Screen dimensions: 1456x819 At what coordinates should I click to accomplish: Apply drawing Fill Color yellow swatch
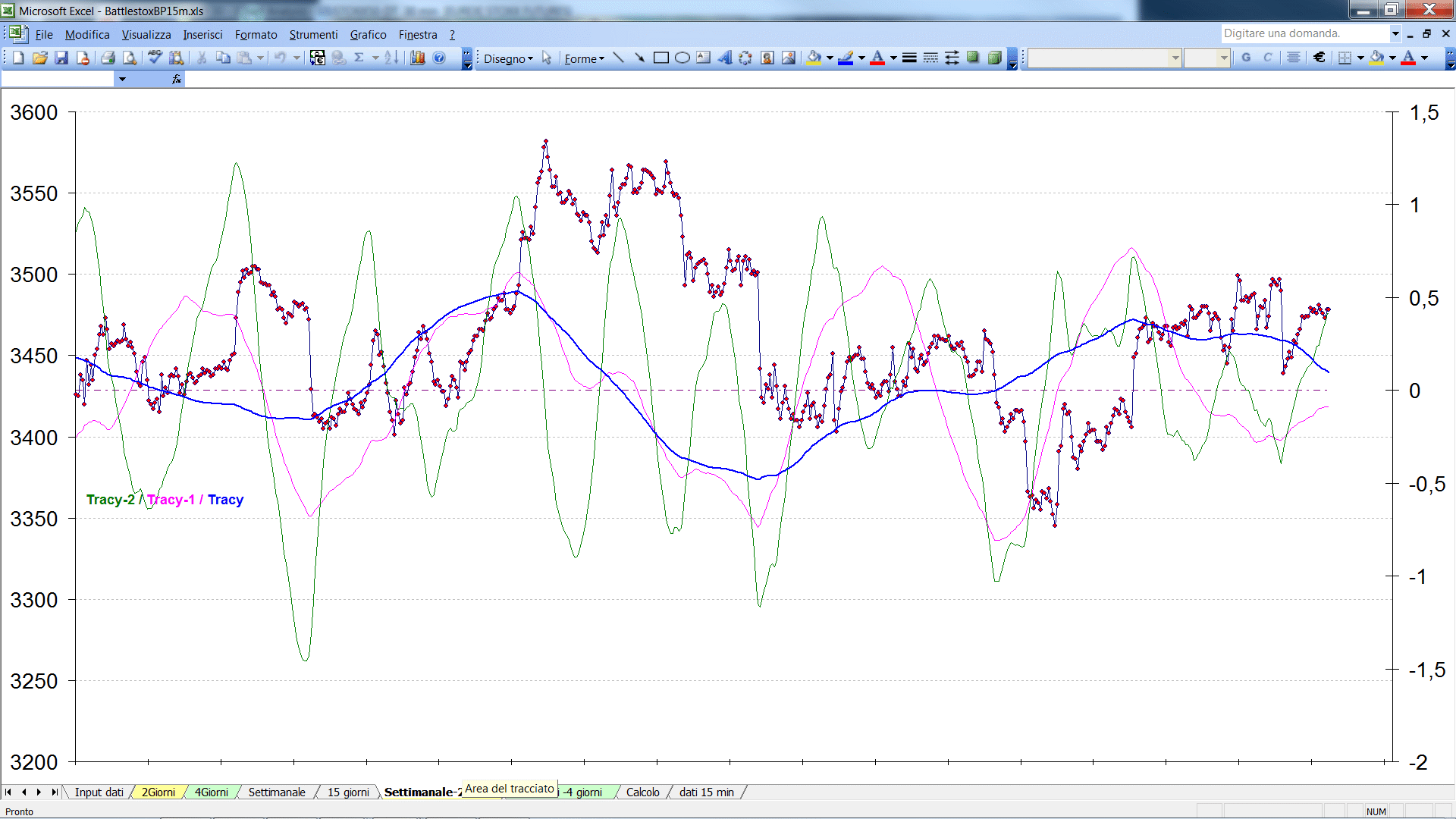(x=814, y=58)
